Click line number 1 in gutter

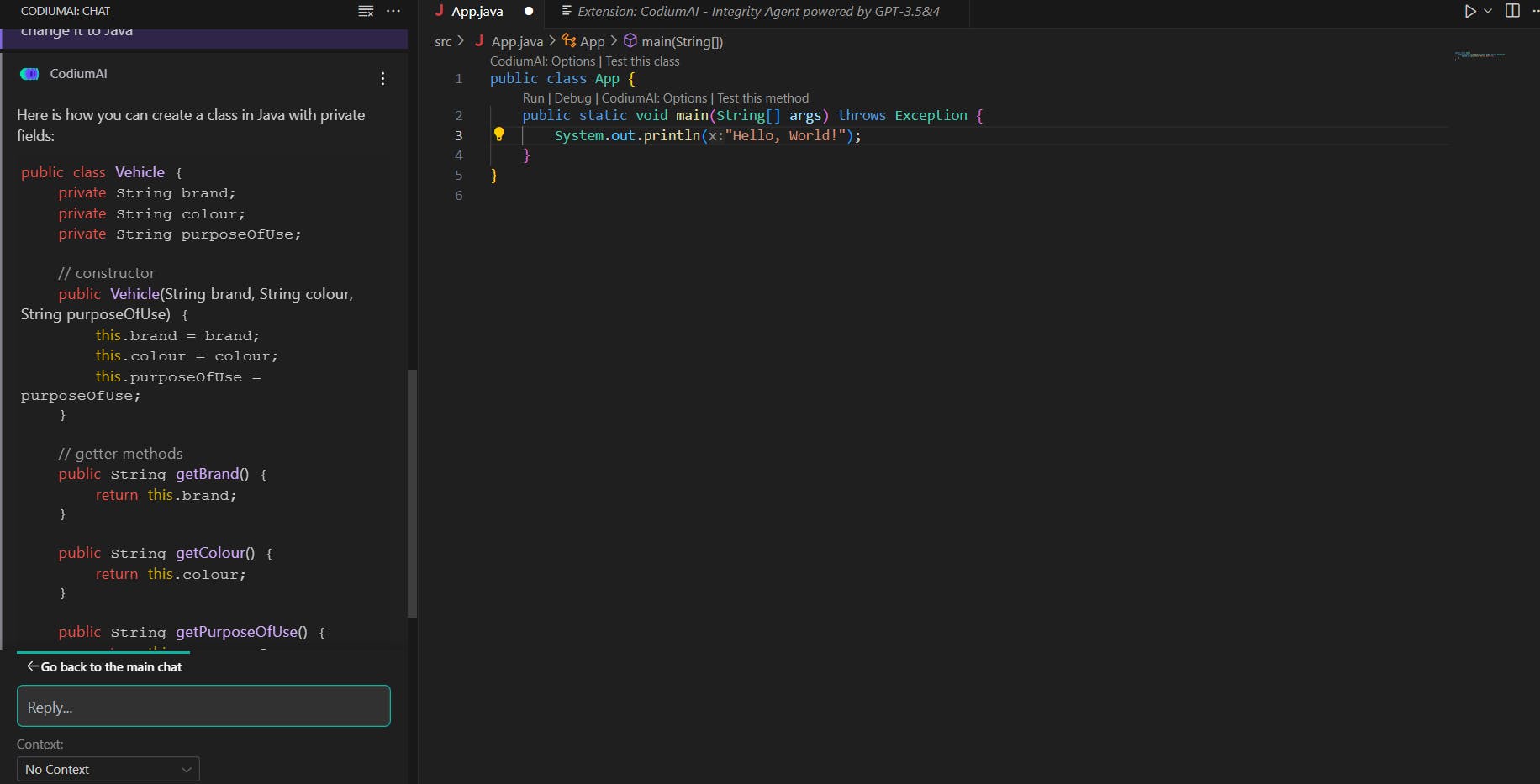coord(459,78)
